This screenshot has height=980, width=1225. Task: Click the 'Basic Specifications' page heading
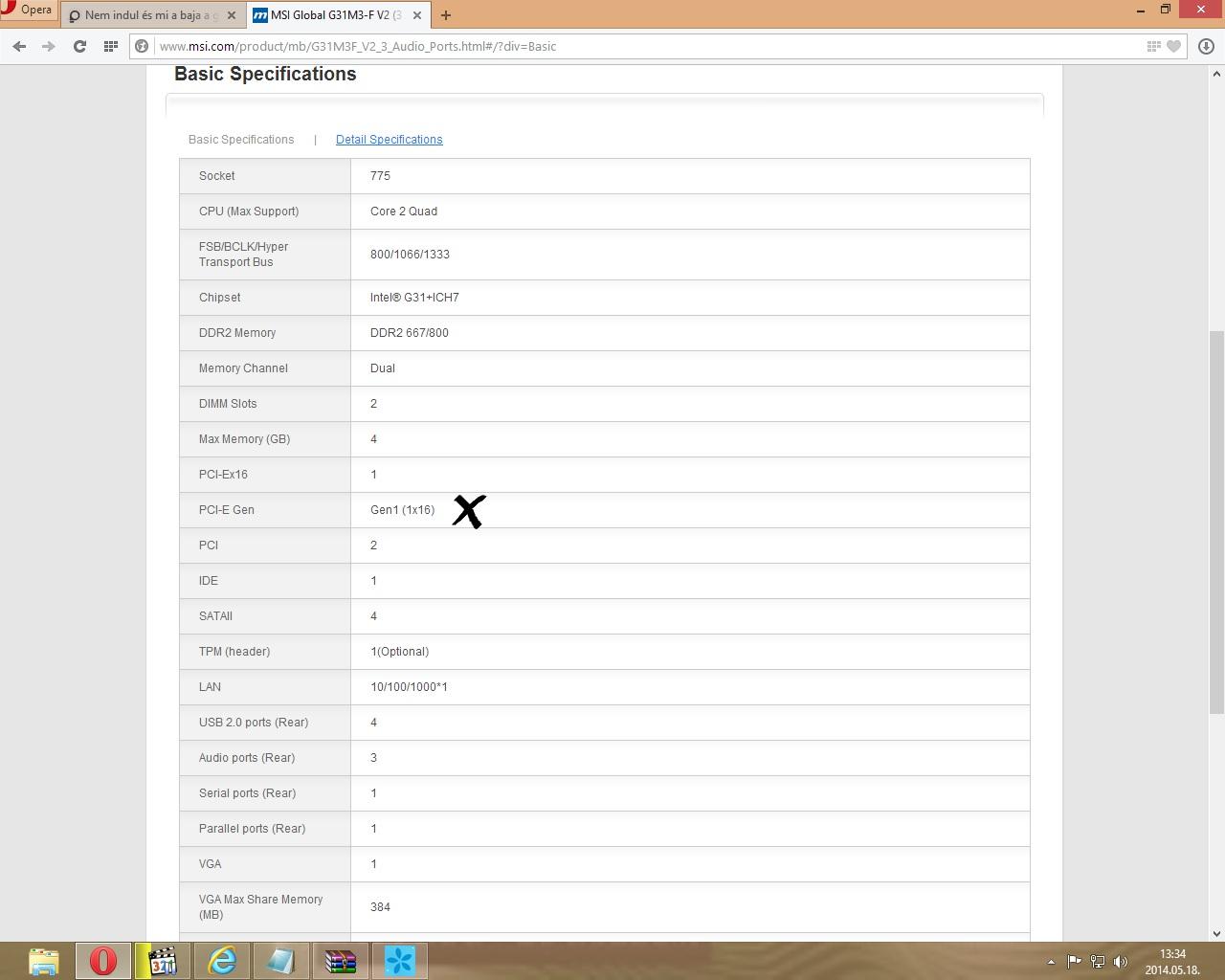click(x=265, y=75)
